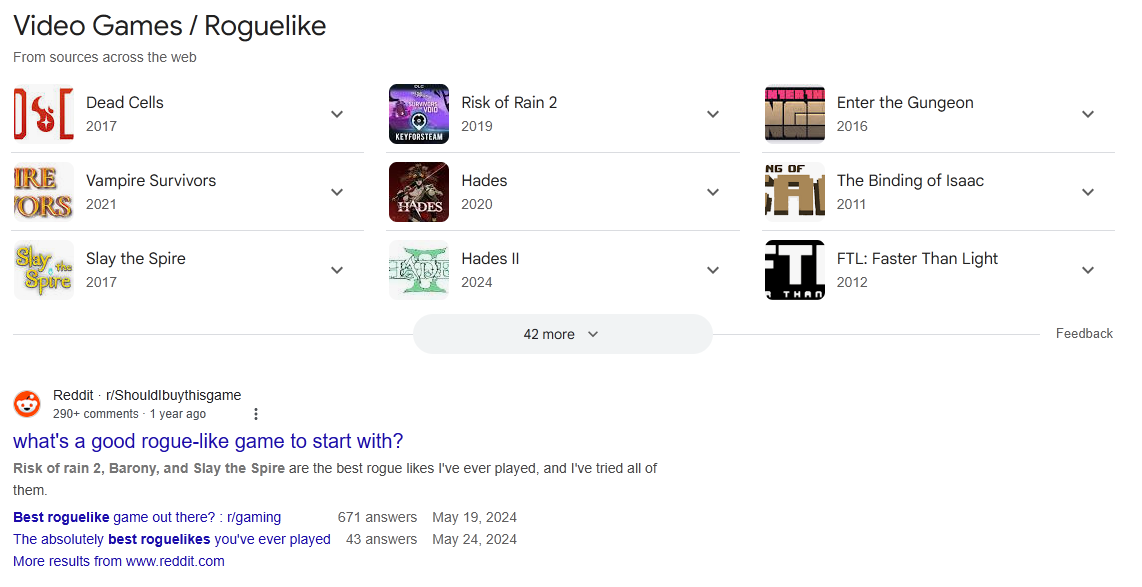
Task: Click the Enter the Gungeon cover image
Action: 795,114
